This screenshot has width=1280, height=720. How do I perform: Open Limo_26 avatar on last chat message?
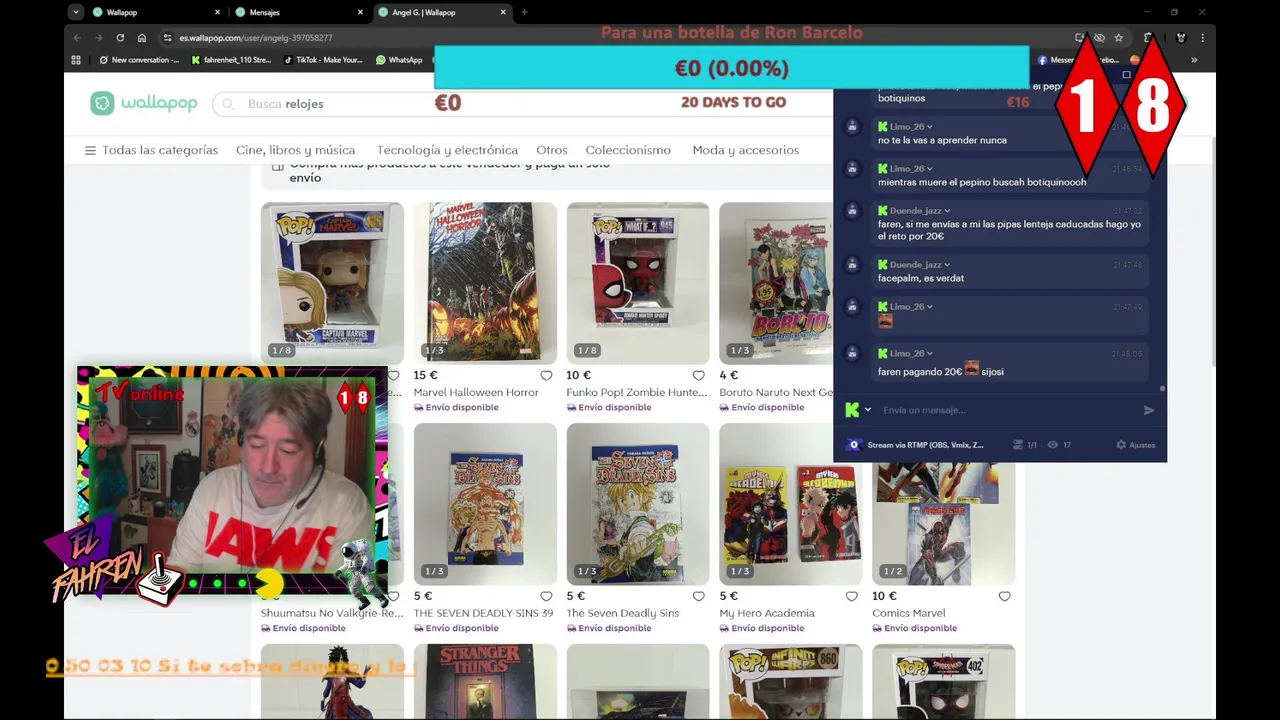(852, 353)
